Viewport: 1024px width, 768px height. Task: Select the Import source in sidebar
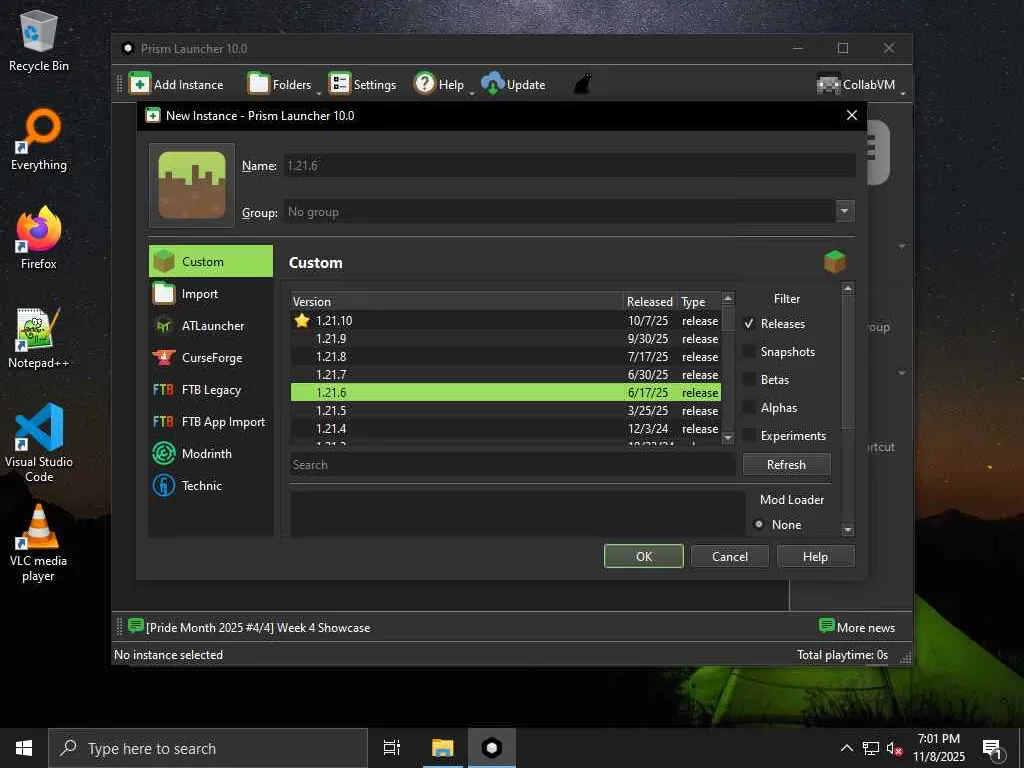[x=210, y=294]
